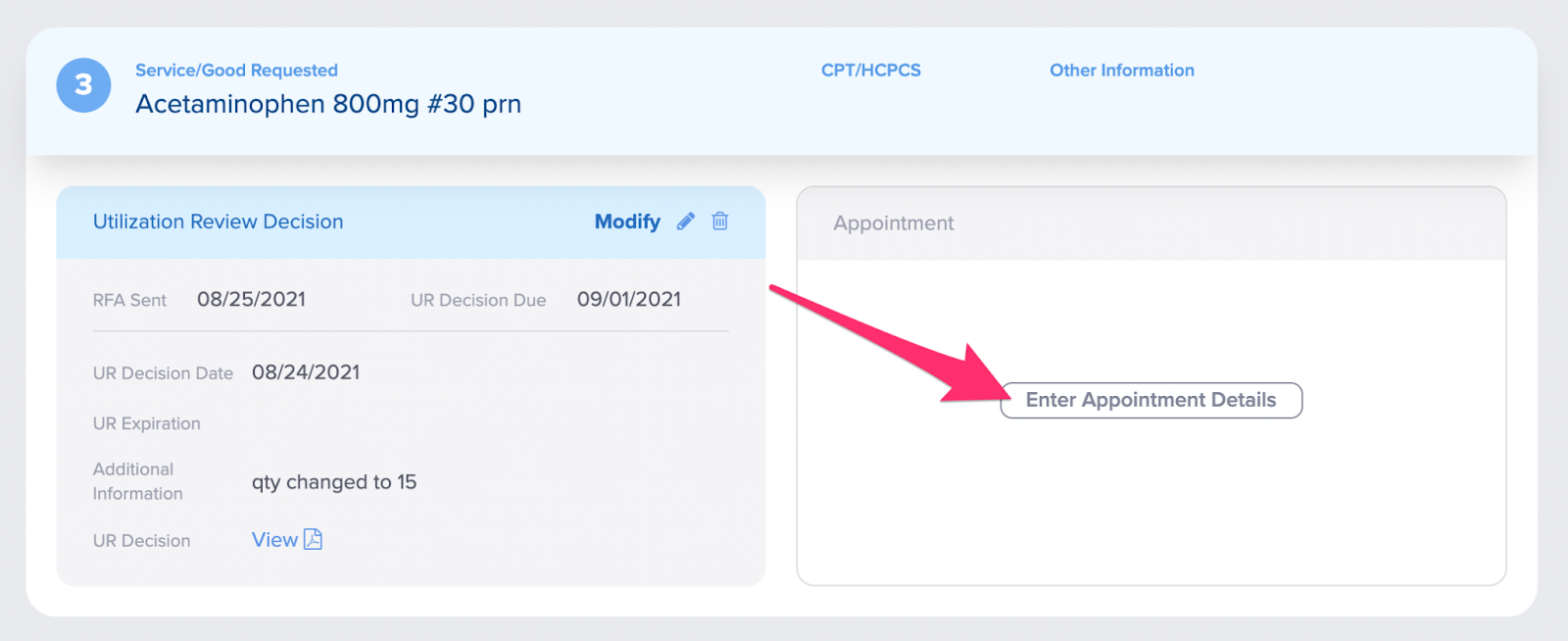Screen dimensions: 1568x641
Task: Click the pencil edit icon beside Modify
Action: 686,222
